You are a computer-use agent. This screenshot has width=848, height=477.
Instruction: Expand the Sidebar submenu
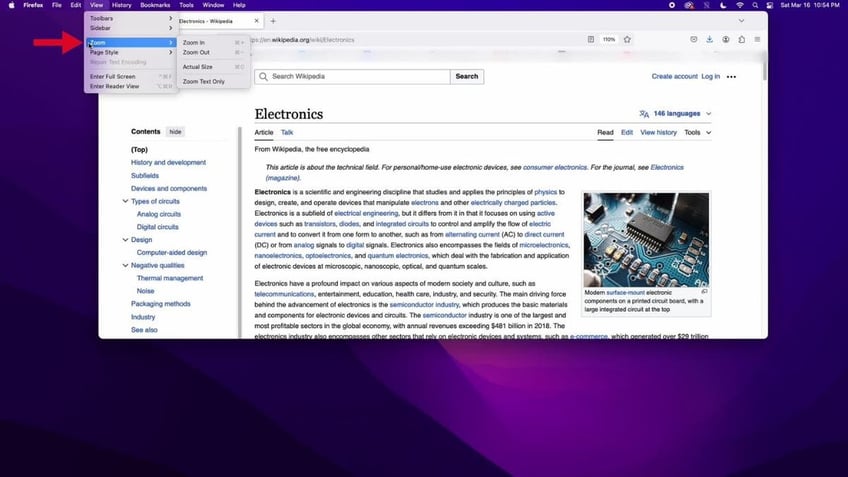pos(131,28)
